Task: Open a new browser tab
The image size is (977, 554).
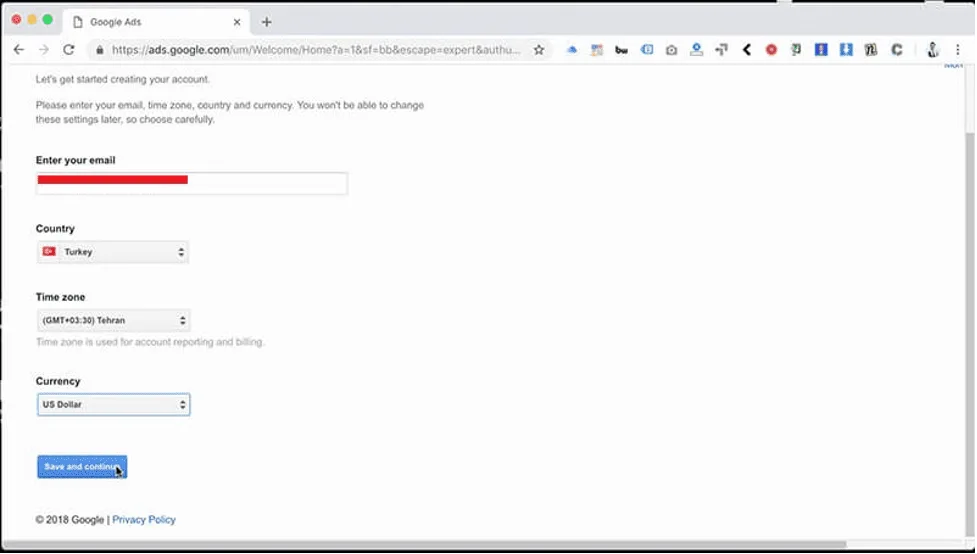Action: 266,22
